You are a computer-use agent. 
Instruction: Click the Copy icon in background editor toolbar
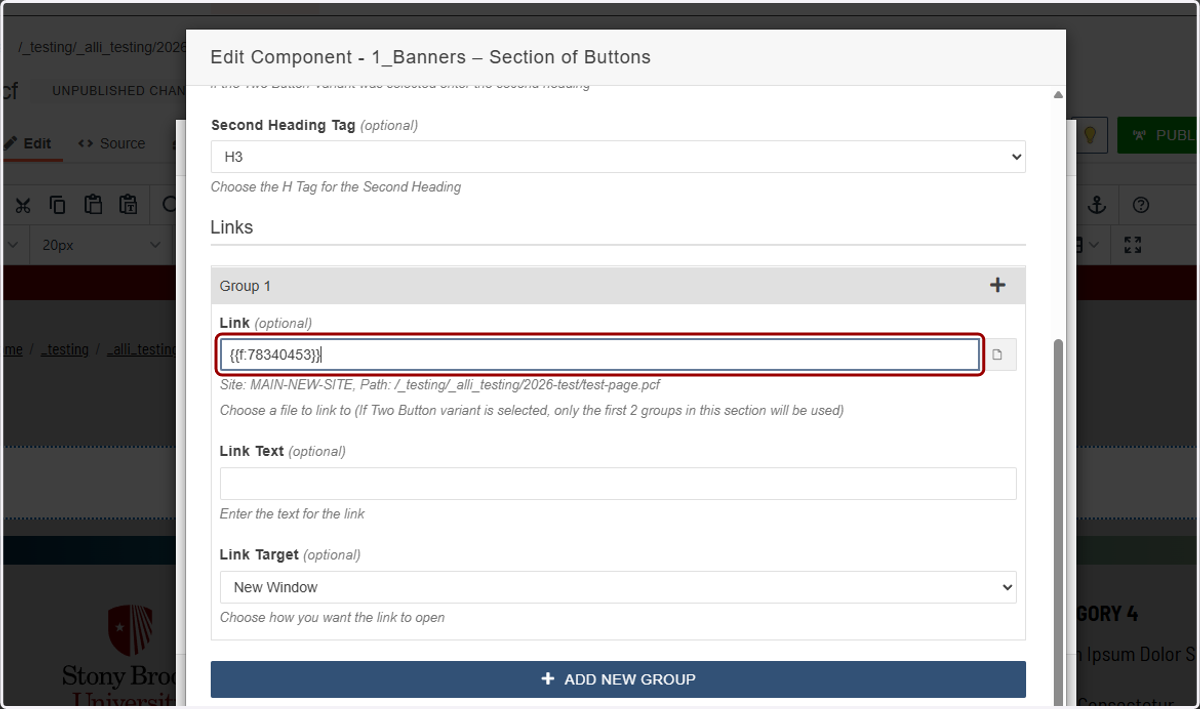point(57,205)
